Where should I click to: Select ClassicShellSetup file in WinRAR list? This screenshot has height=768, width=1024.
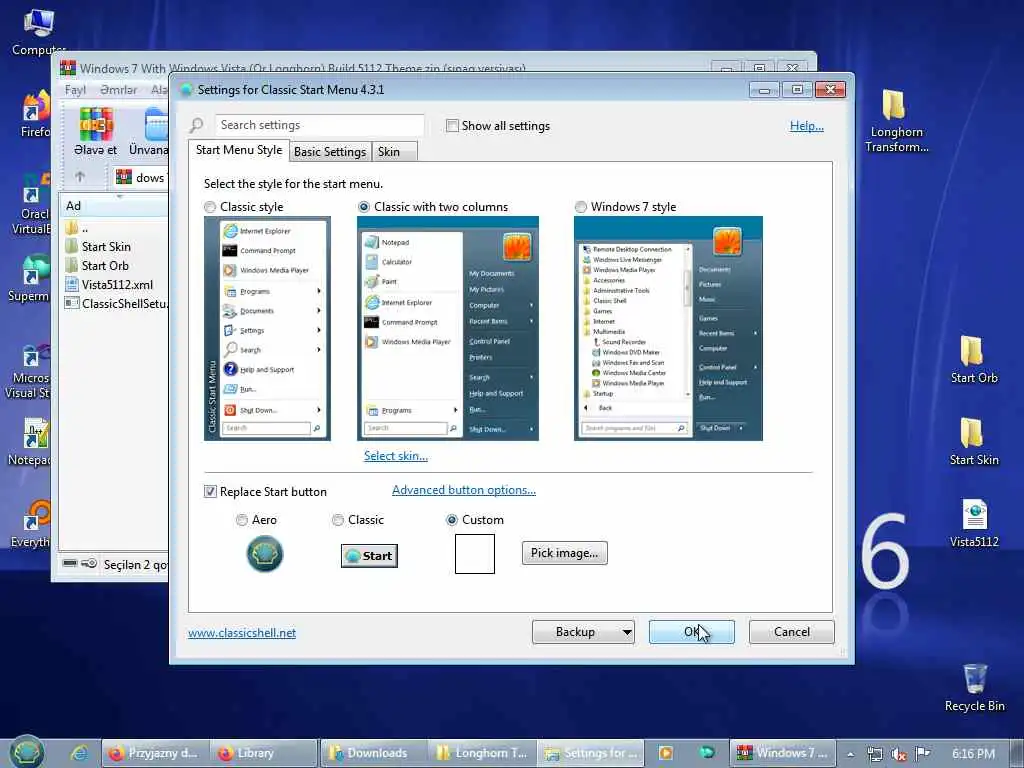click(116, 304)
